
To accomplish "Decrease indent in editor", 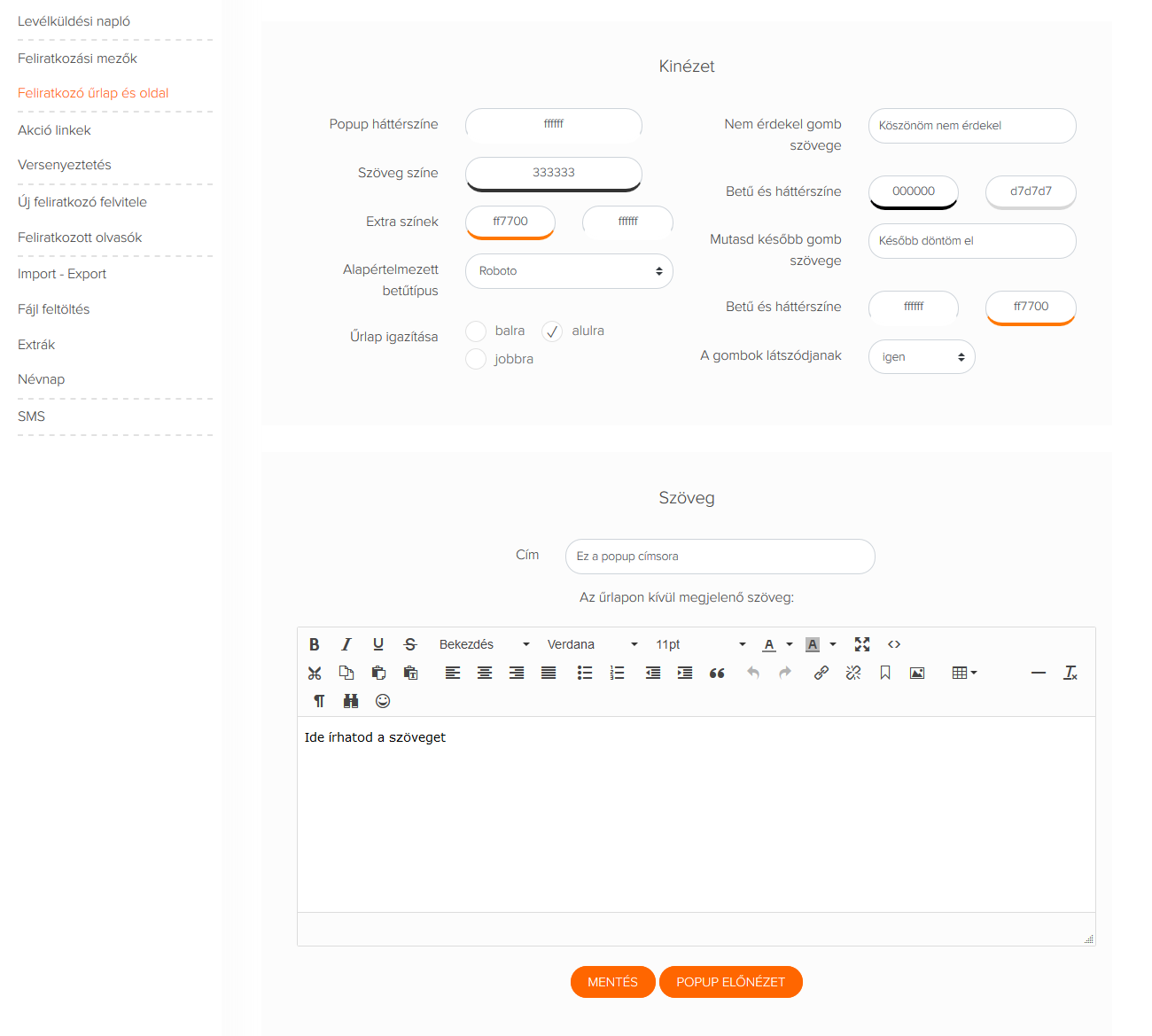I will point(653,673).
